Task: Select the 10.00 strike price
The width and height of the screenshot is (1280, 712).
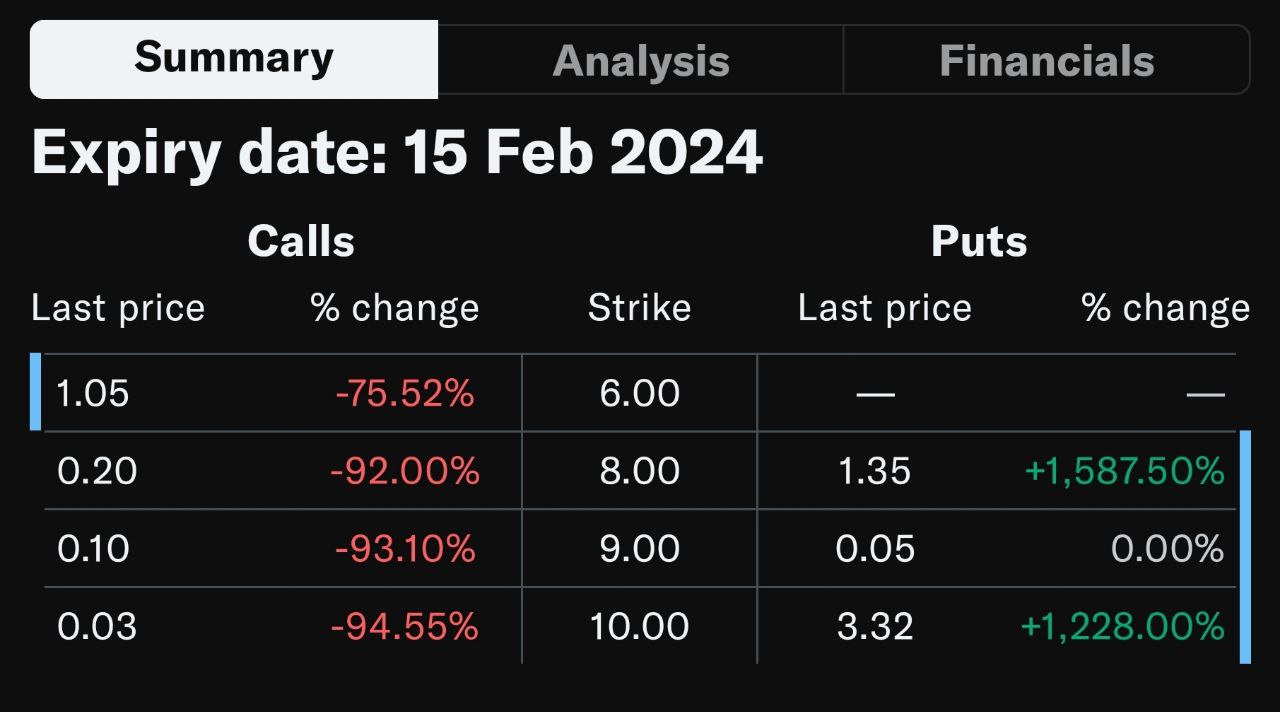Action: 640,627
